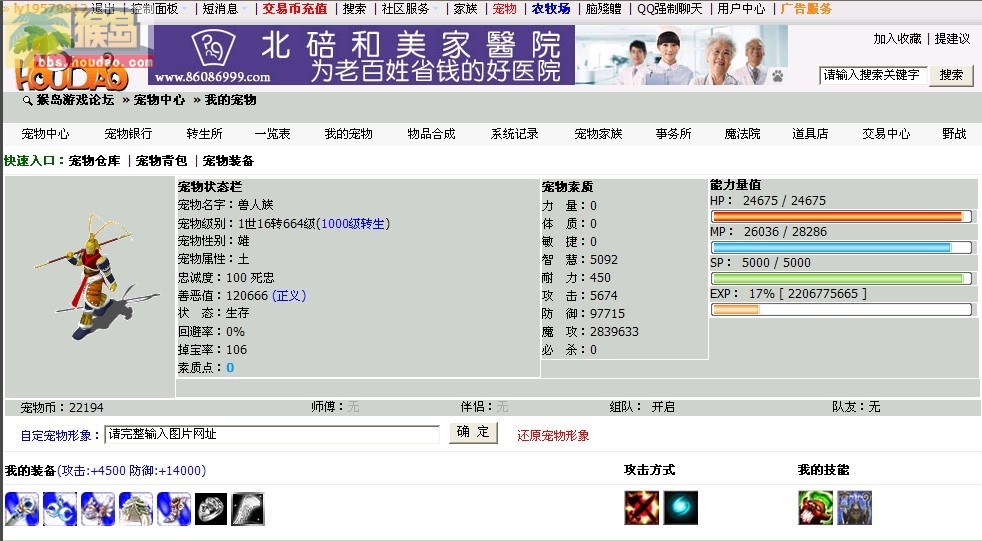Open the 事务所 navigation tab
This screenshot has width=982, height=541.
(673, 133)
